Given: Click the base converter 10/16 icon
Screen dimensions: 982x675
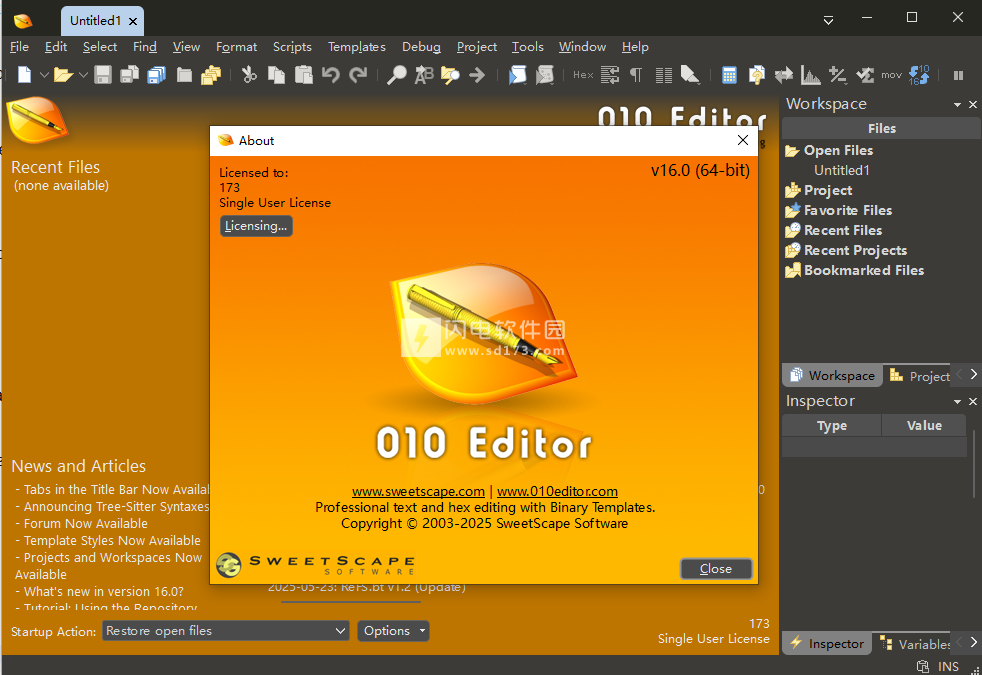Looking at the screenshot, I should 919,75.
